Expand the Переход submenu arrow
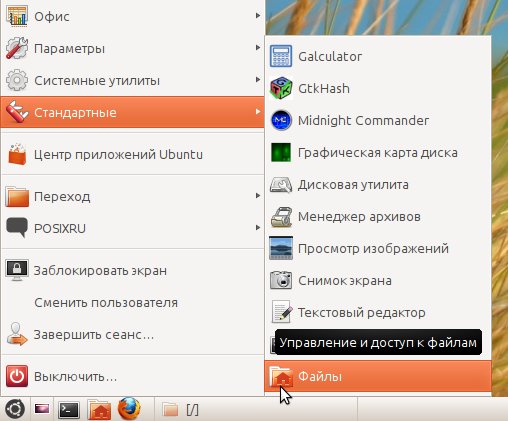The image size is (508, 421). coord(258,196)
